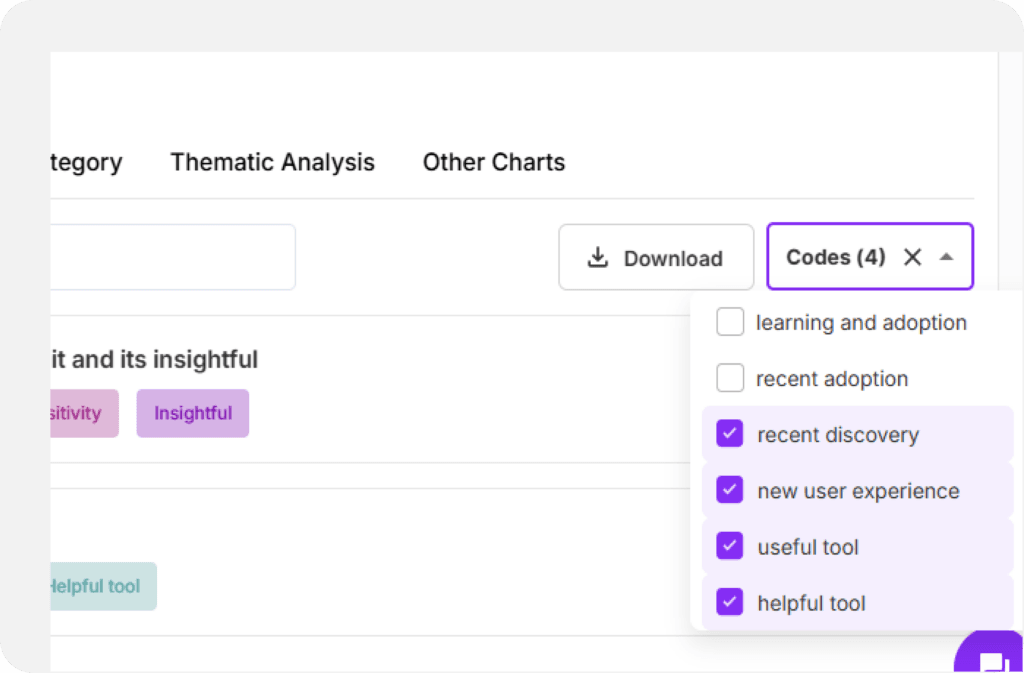Check the learning and adoption checkbox
This screenshot has width=1024, height=673.
point(730,322)
